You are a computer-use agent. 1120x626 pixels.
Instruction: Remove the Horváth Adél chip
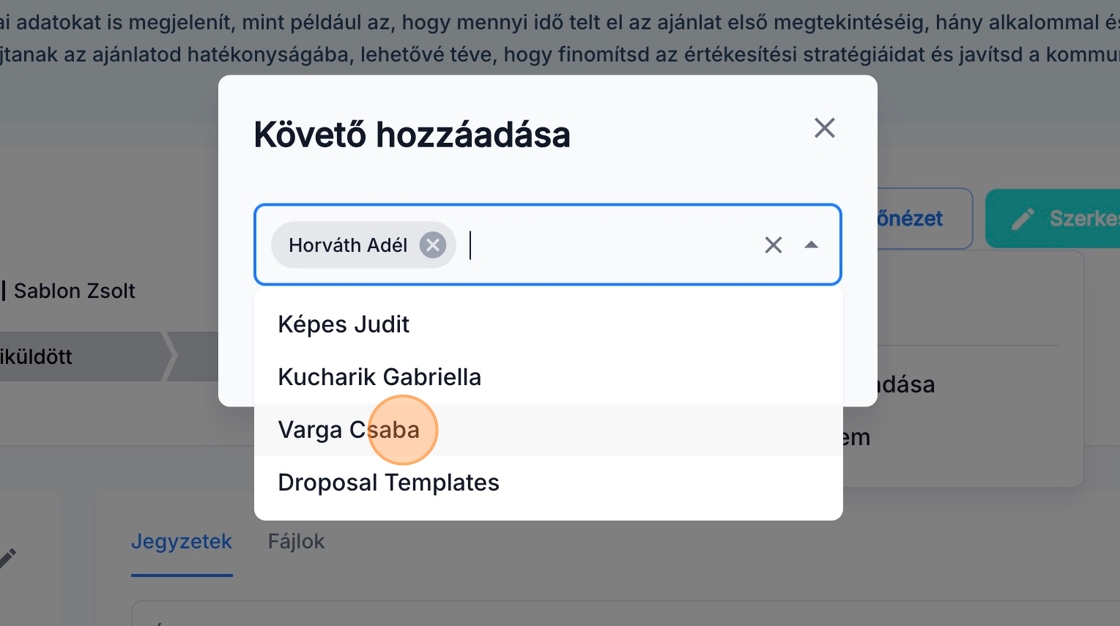(432, 245)
